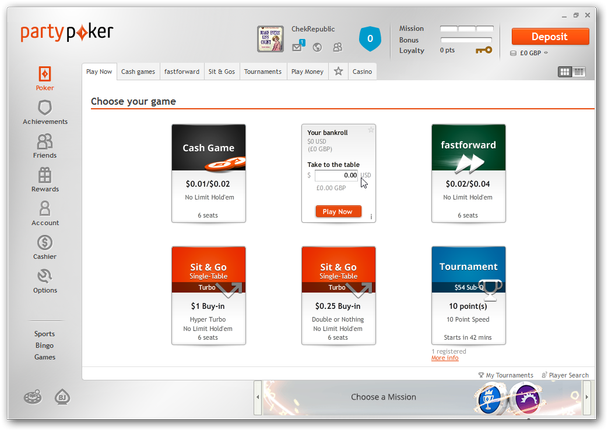Click the Bonus progress bar
The height and width of the screenshot is (431, 608).
coord(466,40)
